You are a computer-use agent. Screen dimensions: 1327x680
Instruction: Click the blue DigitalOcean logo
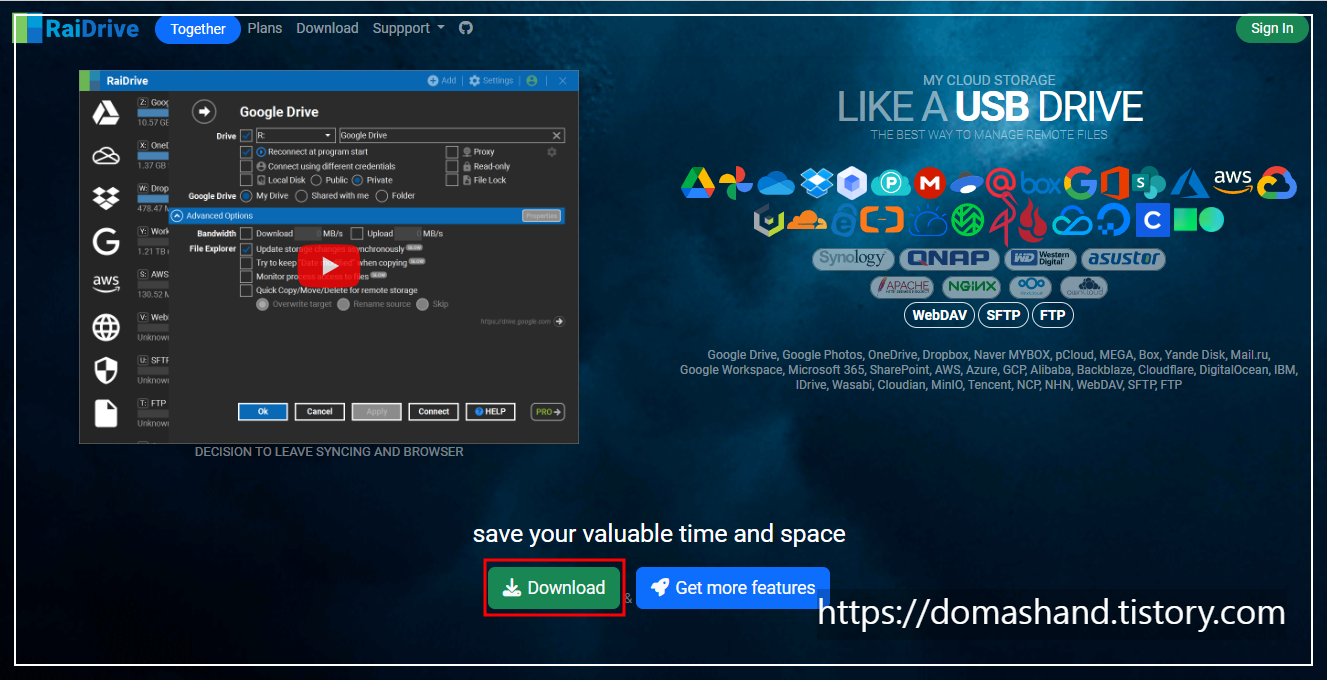point(1112,220)
